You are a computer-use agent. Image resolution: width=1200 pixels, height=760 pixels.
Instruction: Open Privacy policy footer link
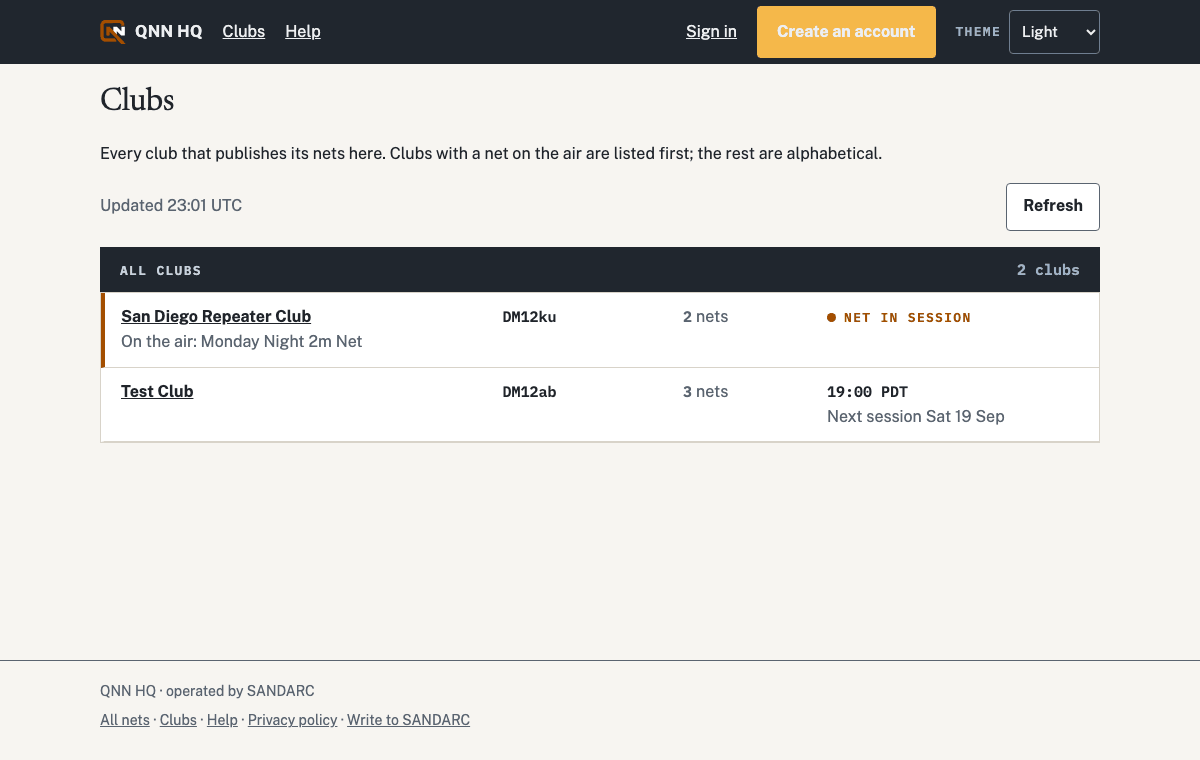(x=292, y=720)
